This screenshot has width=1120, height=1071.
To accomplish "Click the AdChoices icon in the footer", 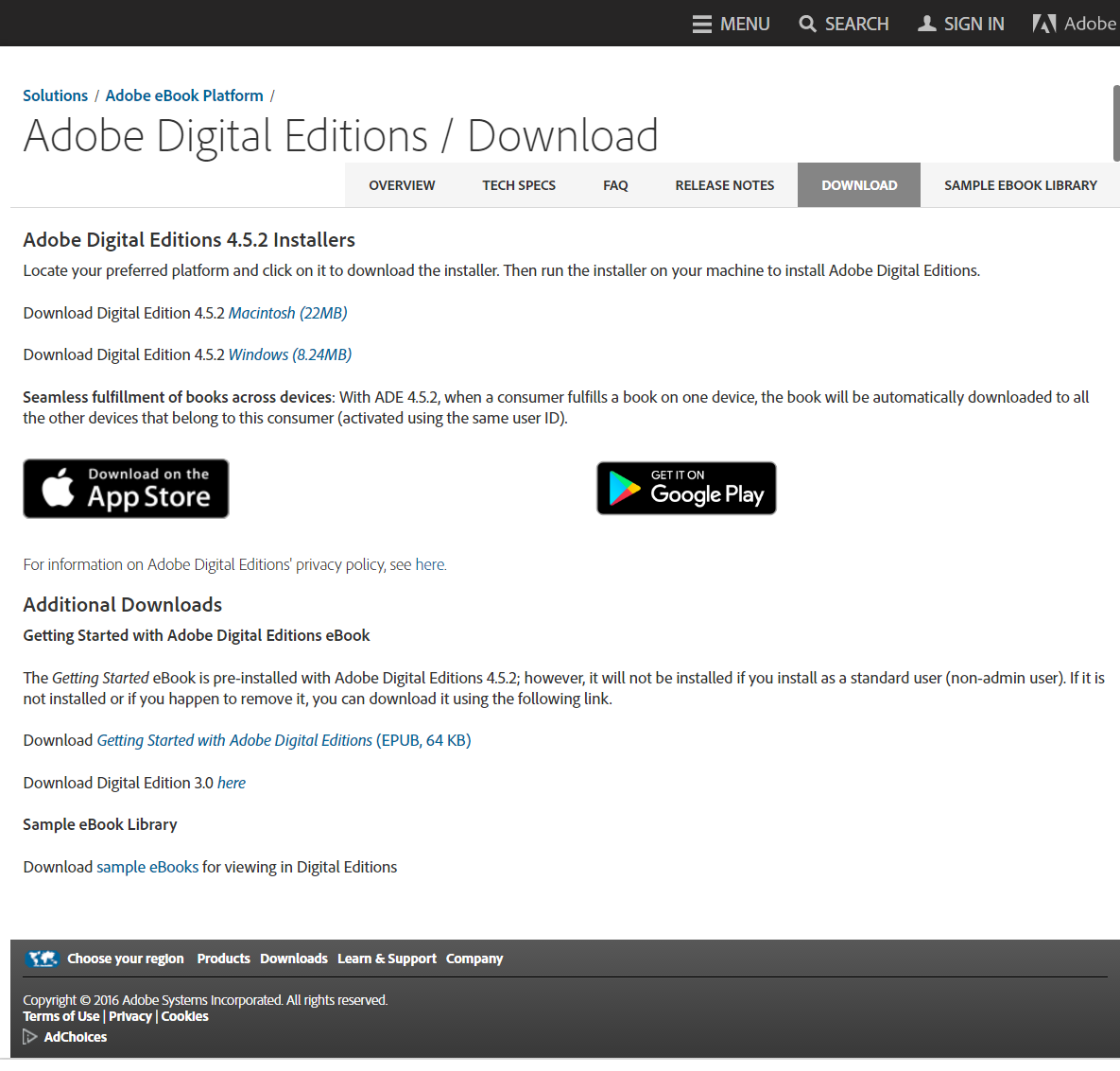I will click(29, 1036).
